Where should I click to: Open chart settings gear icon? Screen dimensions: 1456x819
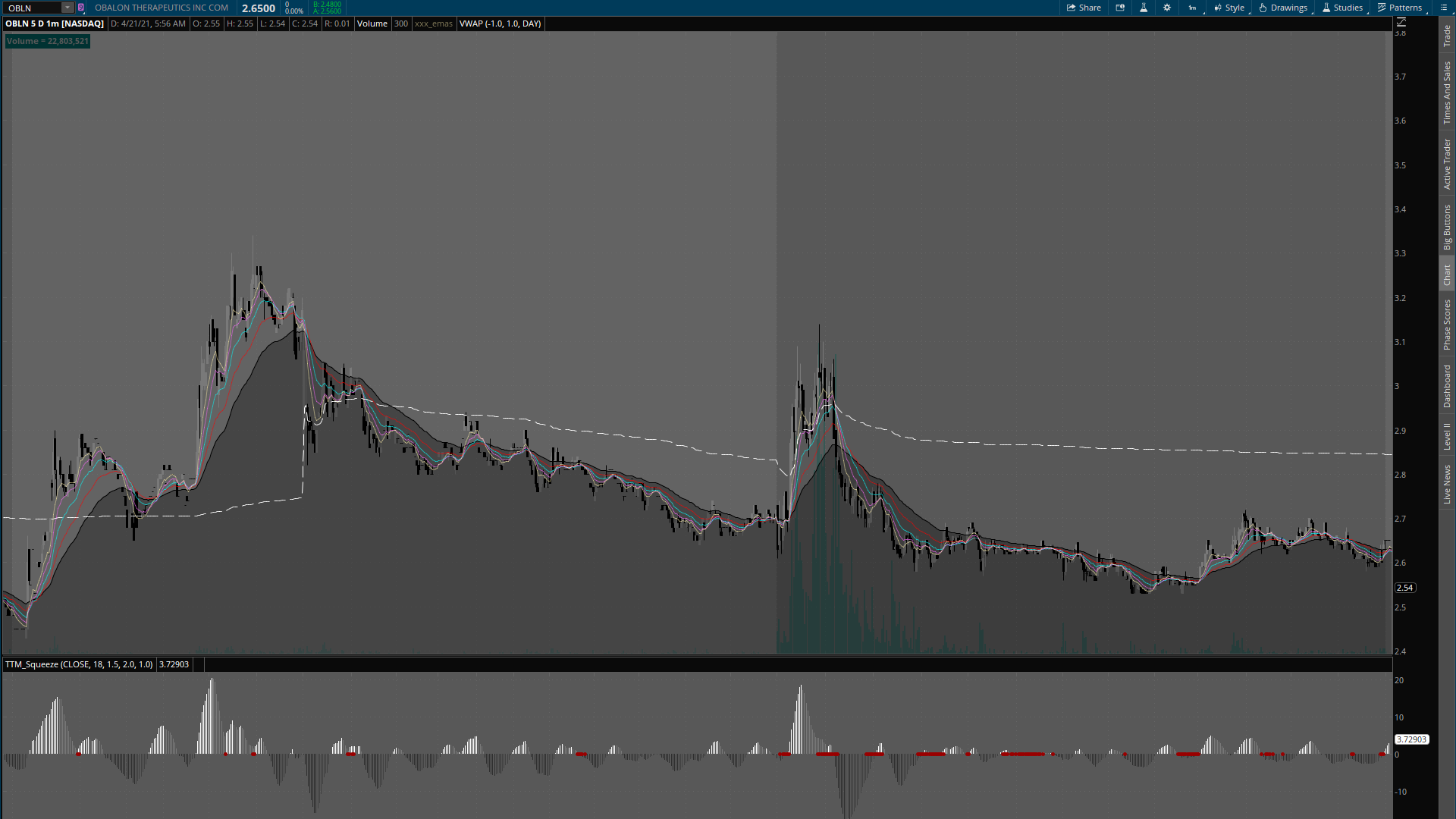tap(1167, 8)
